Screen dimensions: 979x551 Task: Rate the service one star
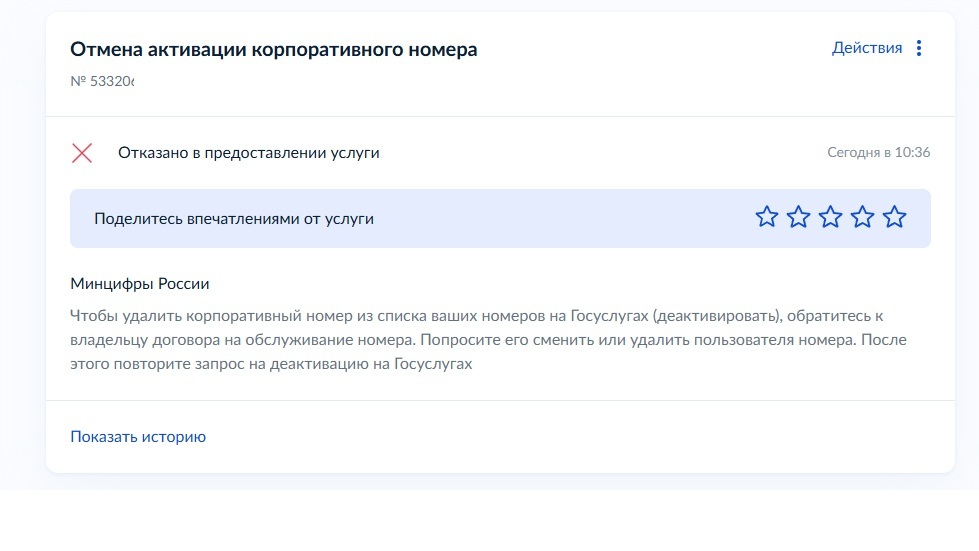pyautogui.click(x=766, y=217)
